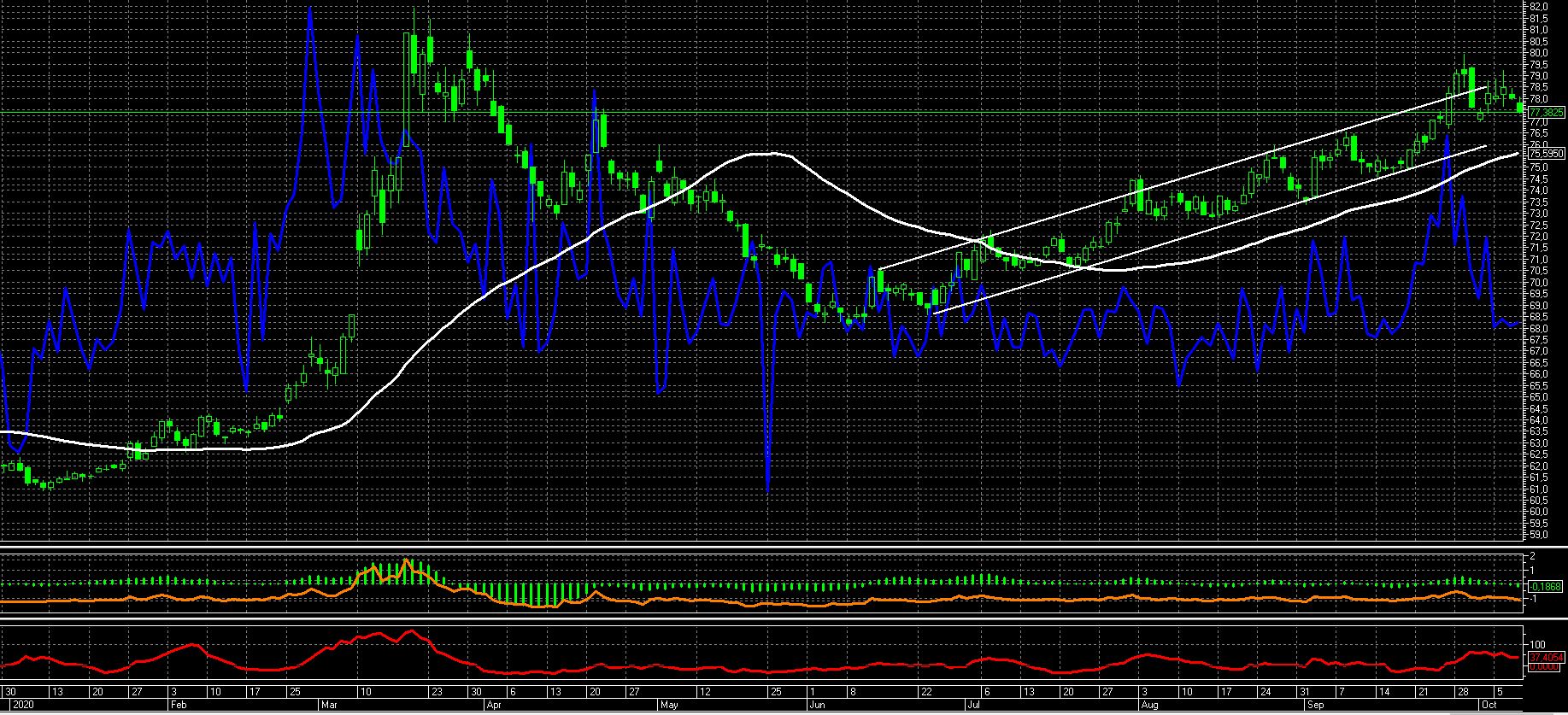Click the red 37.4054 indicator value label
This screenshot has width=1568, height=715.
[x=1547, y=658]
